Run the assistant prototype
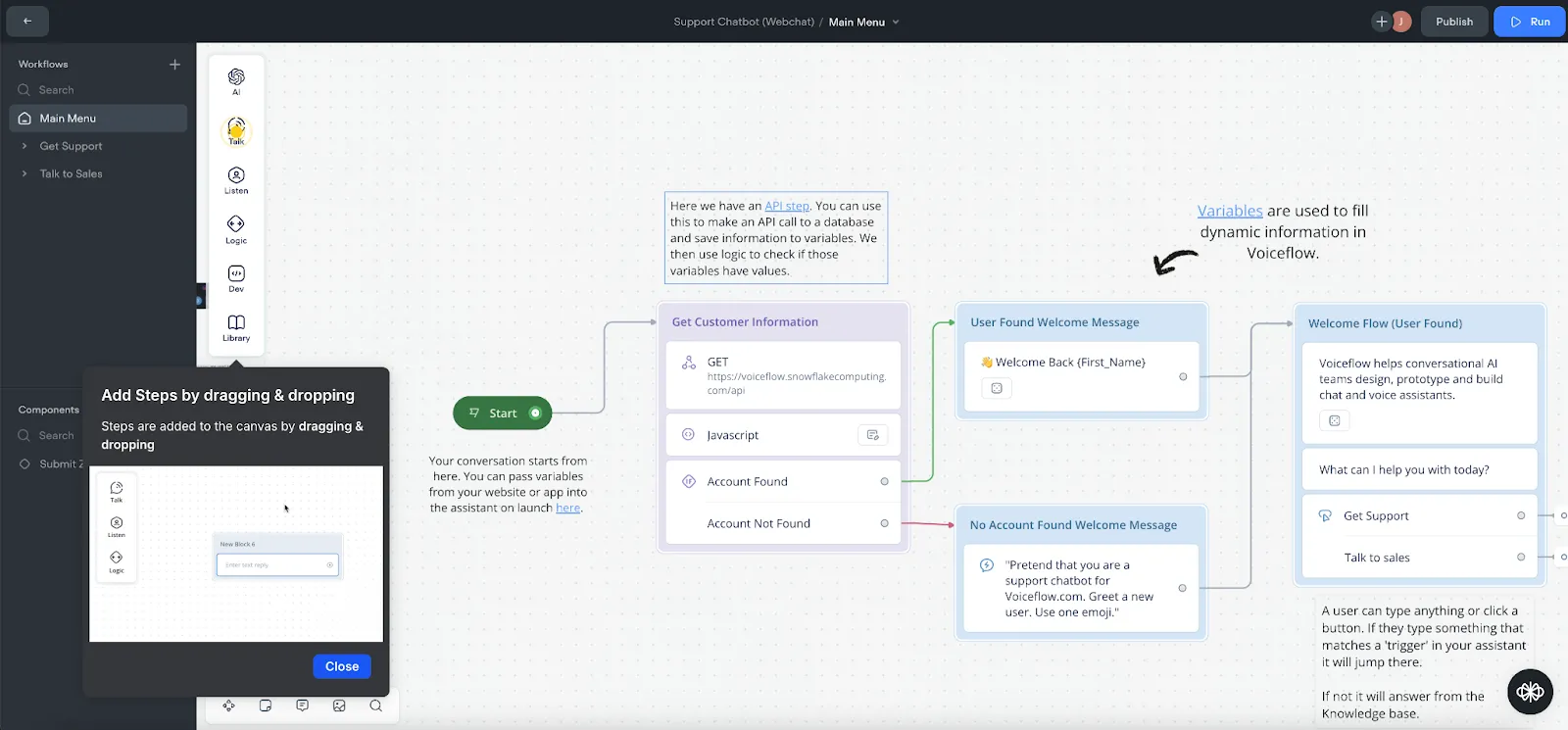 [1530, 22]
